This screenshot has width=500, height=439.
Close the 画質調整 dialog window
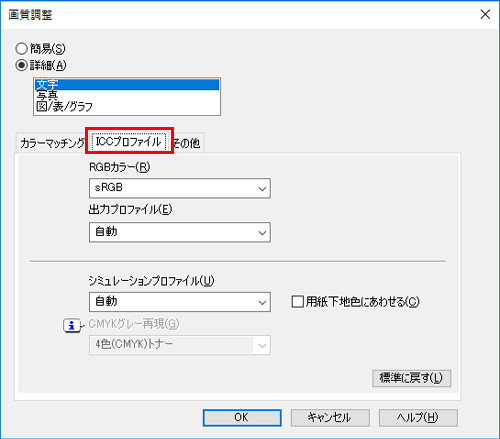(x=485, y=14)
